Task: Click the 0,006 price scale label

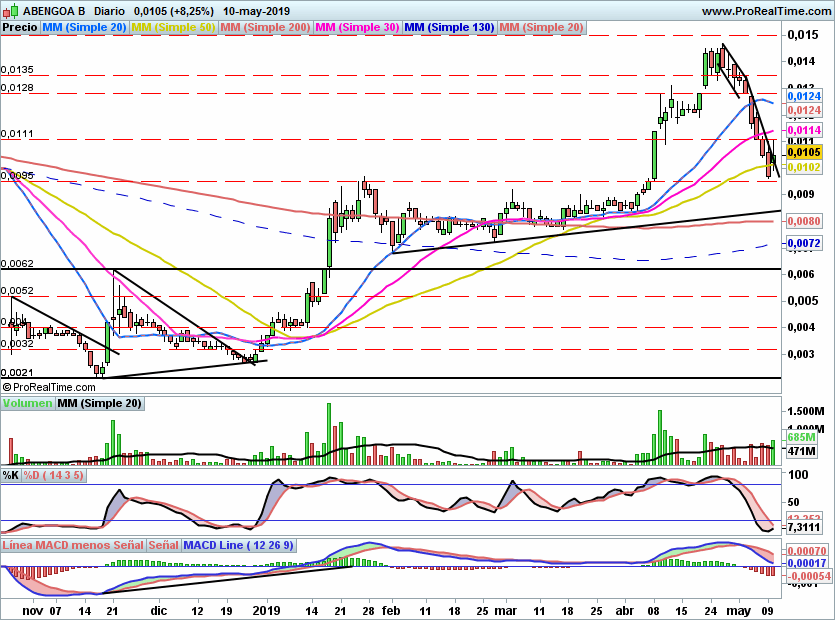Action: point(801,274)
